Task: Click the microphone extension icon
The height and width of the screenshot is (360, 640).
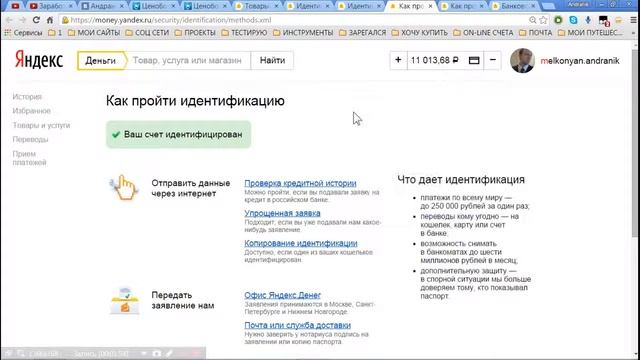Action: pos(588,20)
